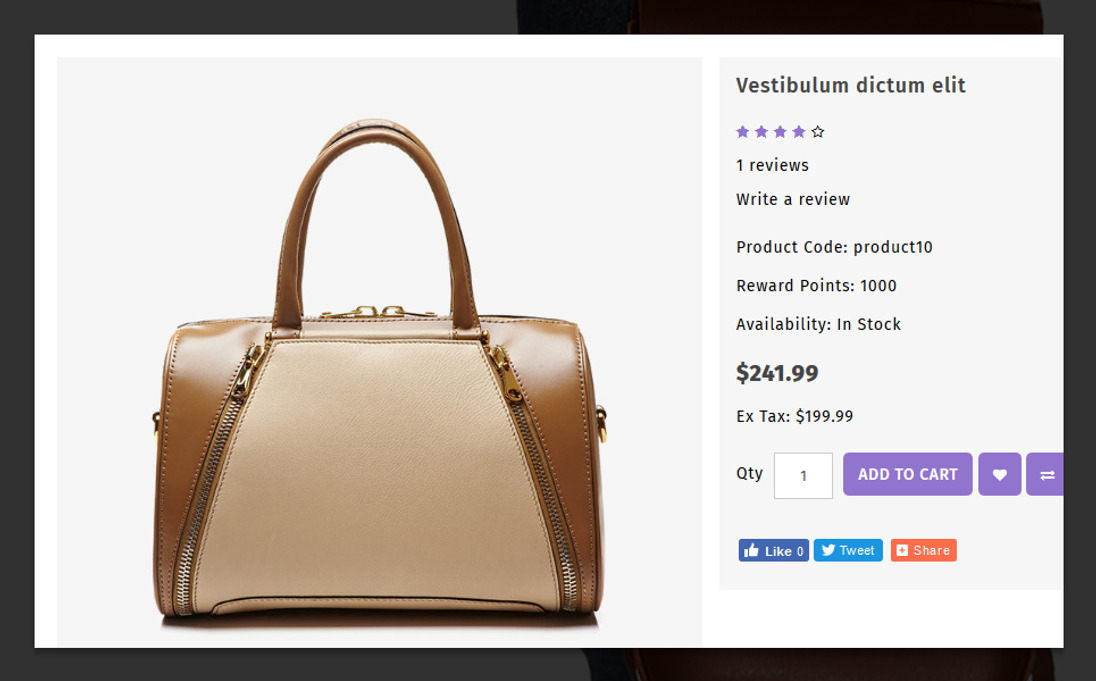The image size is (1096, 681).
Task: Open the Write a review link
Action: pyautogui.click(x=793, y=200)
